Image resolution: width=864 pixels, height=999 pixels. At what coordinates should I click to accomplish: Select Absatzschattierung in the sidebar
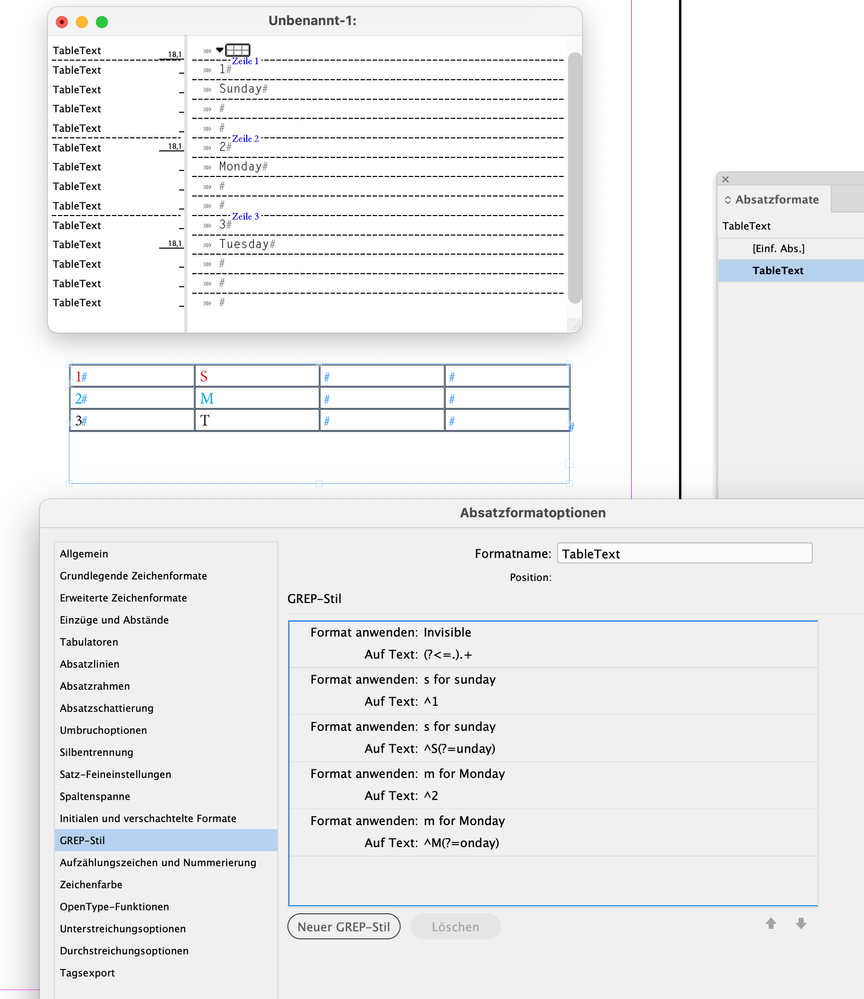coord(166,708)
